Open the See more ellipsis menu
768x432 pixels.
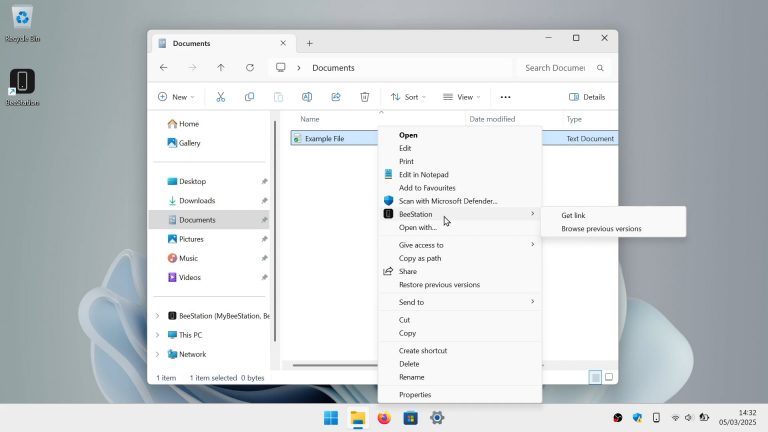[x=505, y=97]
